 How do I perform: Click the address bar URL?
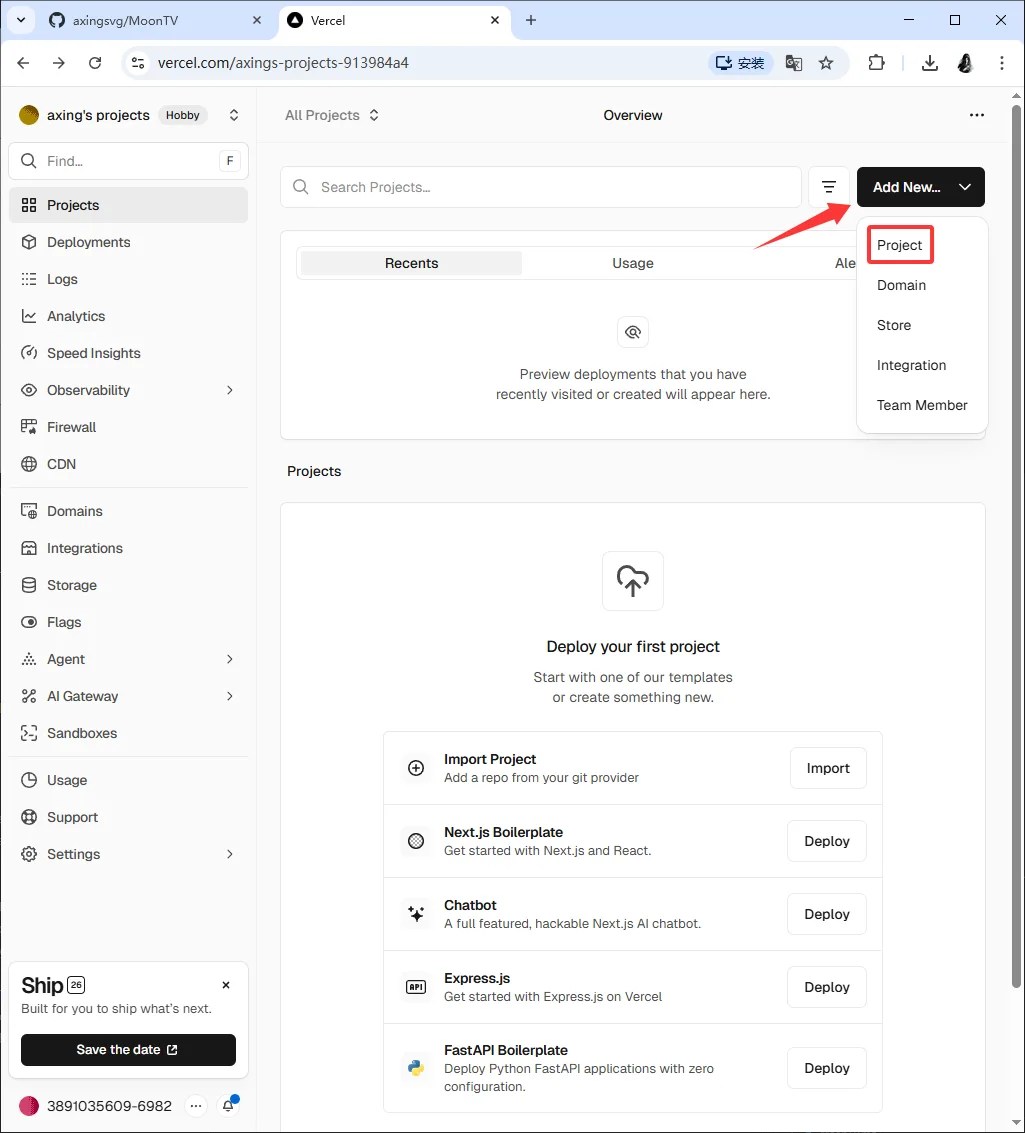(x=283, y=63)
